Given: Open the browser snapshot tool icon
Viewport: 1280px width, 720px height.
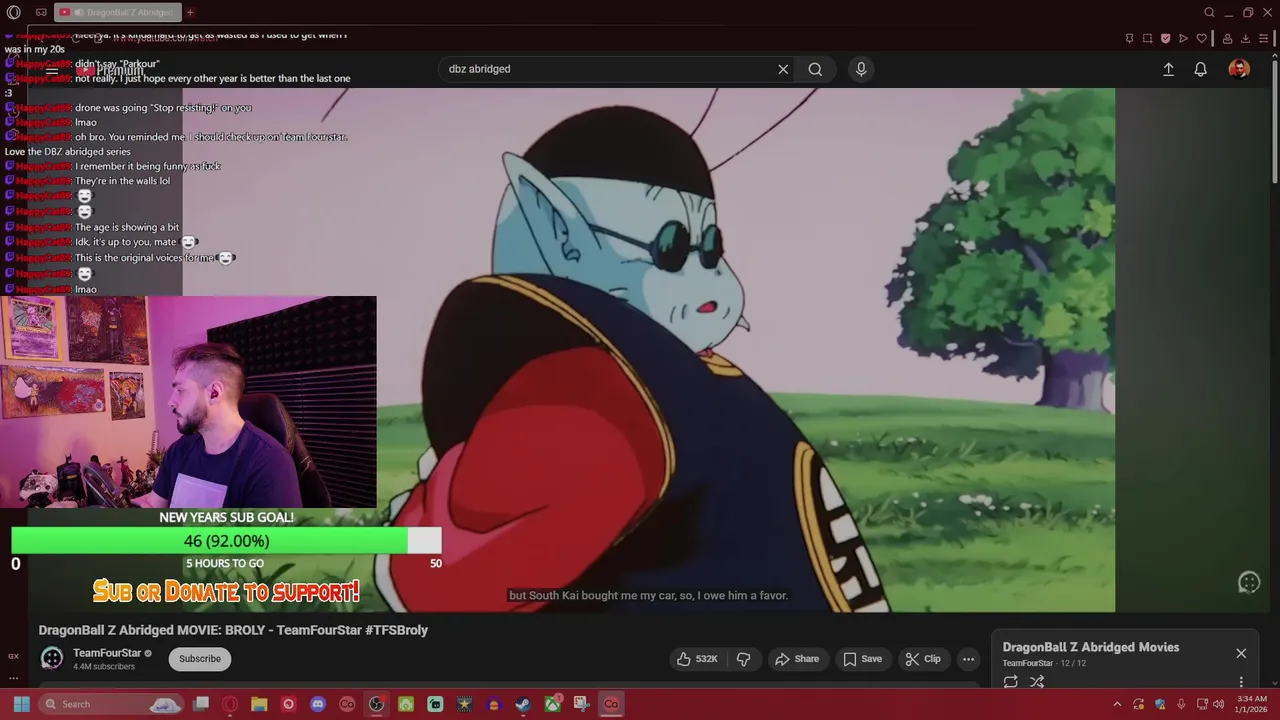Looking at the screenshot, I should click(1147, 39).
